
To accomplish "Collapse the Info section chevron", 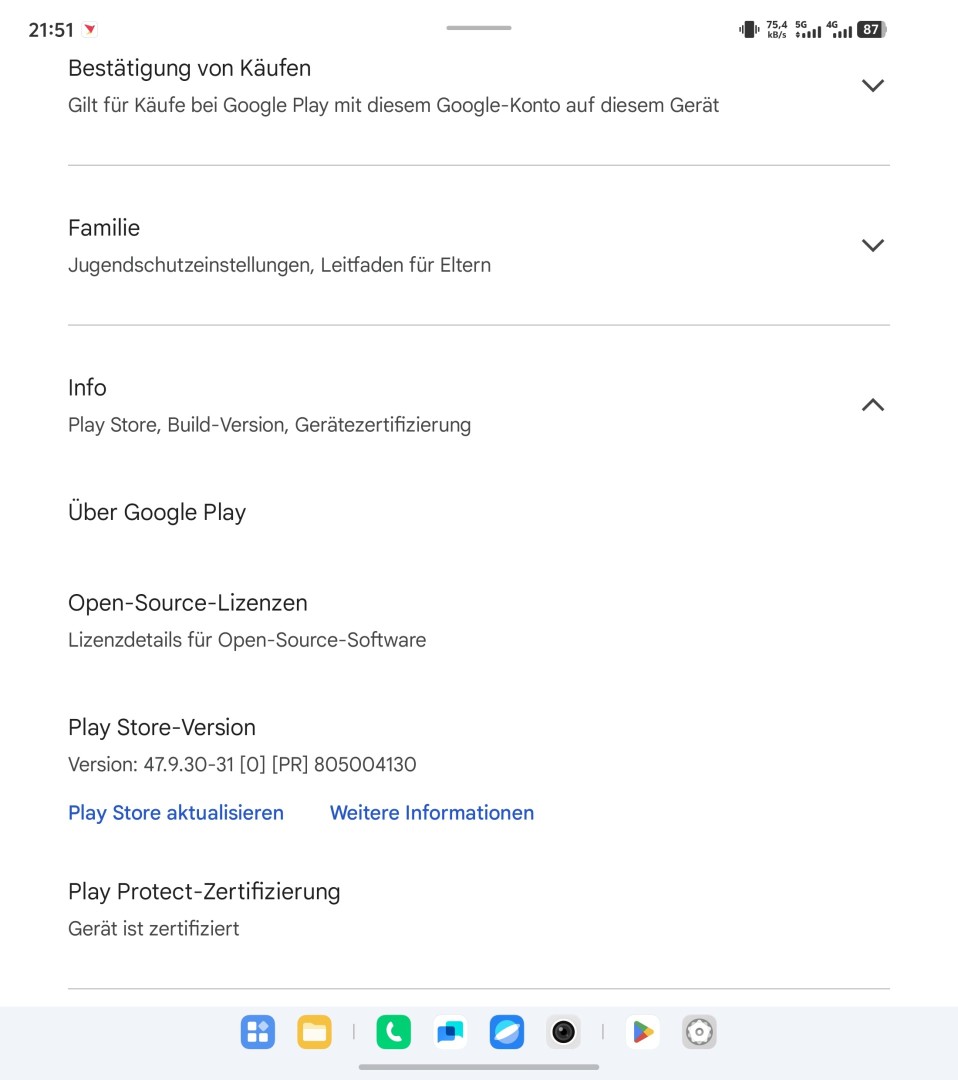I will [872, 405].
